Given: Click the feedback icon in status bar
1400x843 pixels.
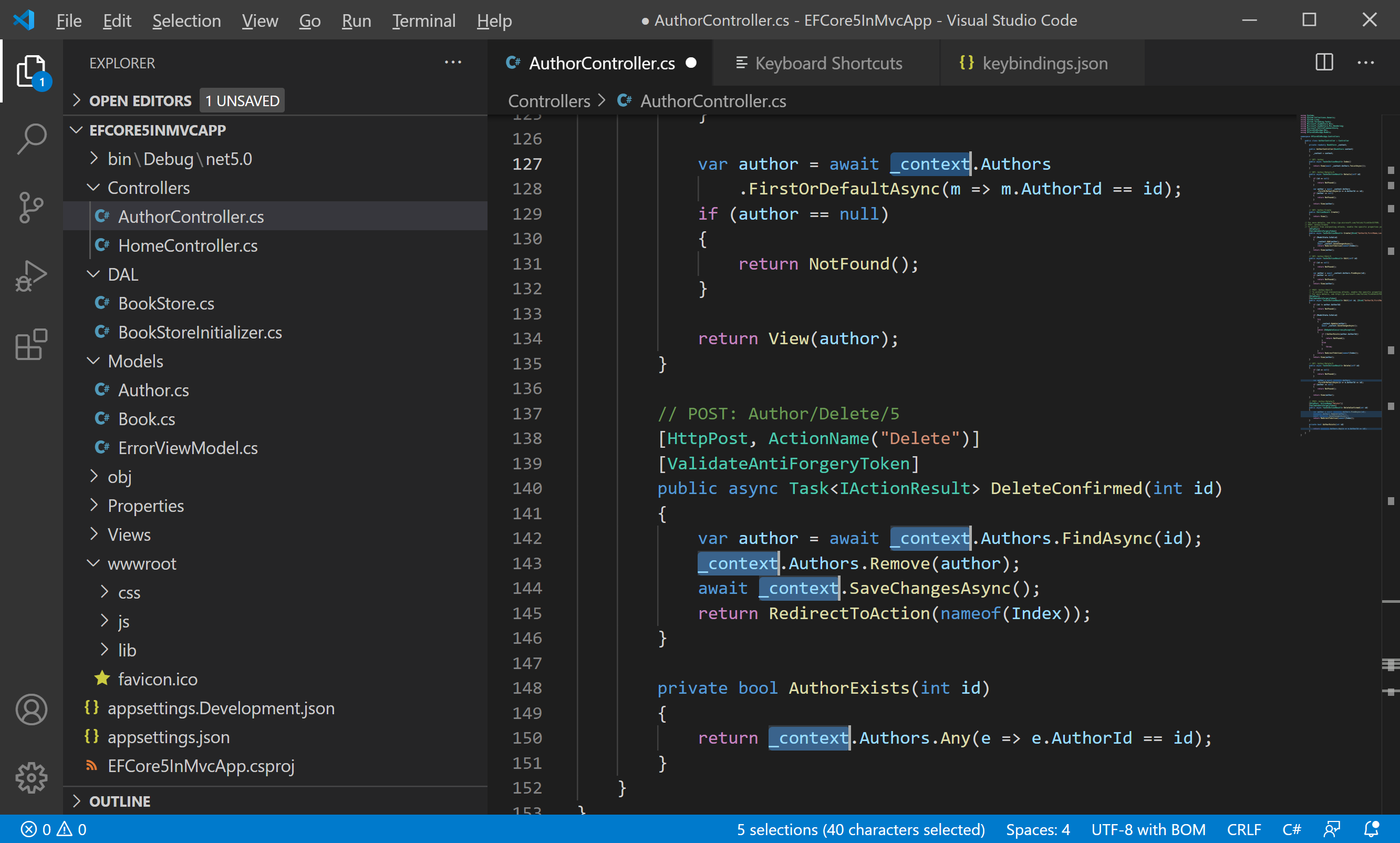Looking at the screenshot, I should tap(1332, 829).
